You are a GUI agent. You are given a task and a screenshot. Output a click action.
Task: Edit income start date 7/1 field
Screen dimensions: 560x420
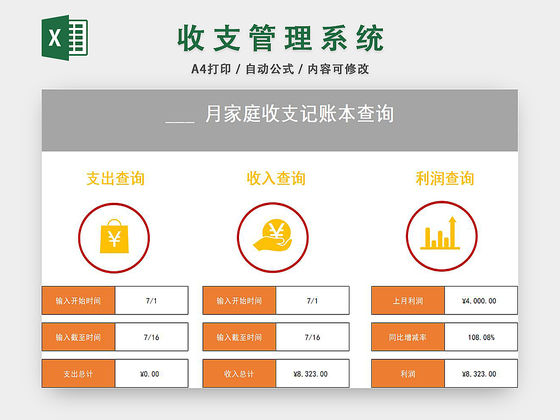click(x=312, y=300)
